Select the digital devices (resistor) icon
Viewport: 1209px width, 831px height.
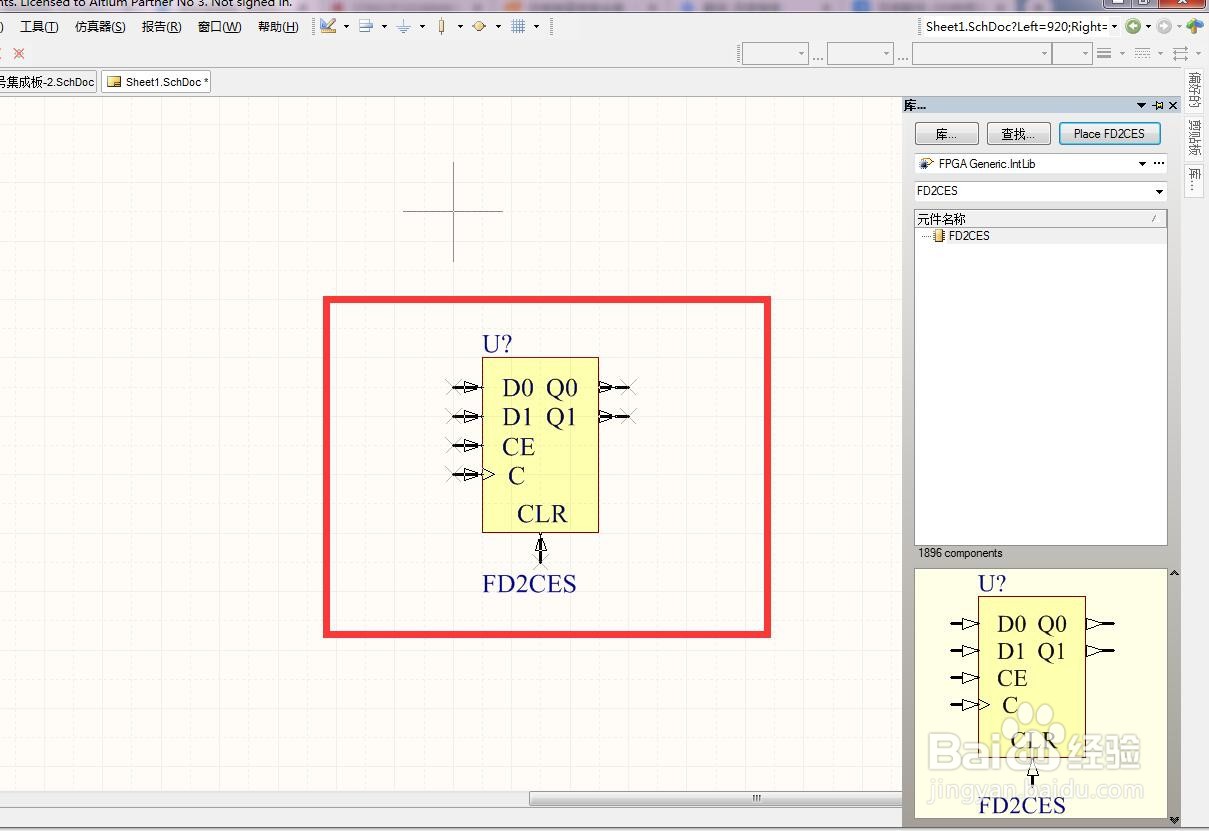tap(441, 26)
